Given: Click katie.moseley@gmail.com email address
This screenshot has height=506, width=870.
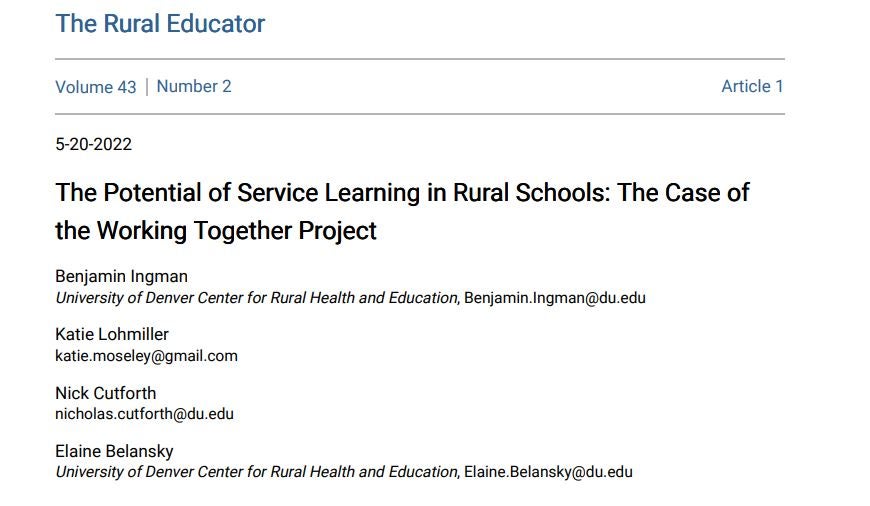Looking at the screenshot, I should [x=146, y=356].
